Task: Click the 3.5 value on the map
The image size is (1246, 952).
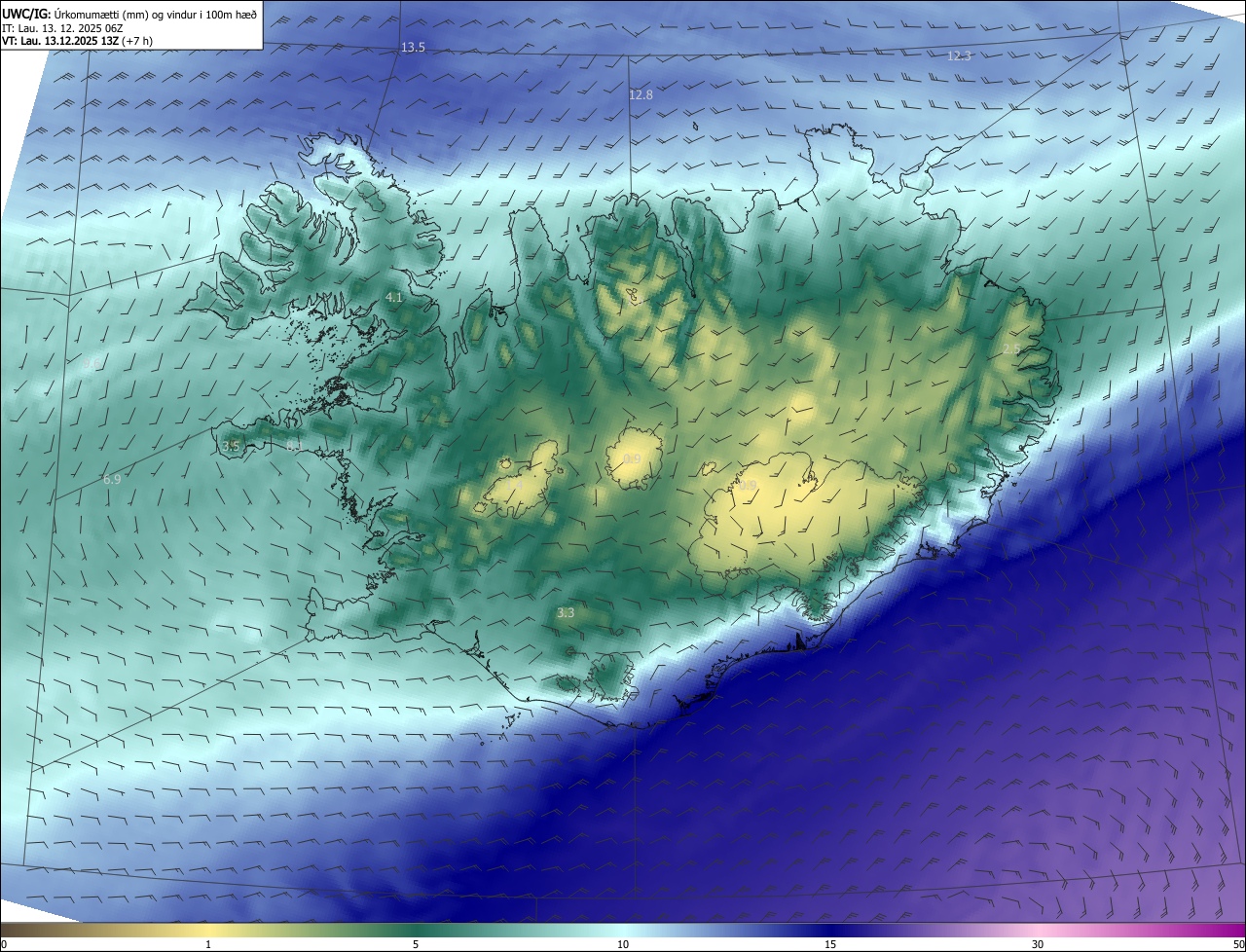Action: point(231,446)
